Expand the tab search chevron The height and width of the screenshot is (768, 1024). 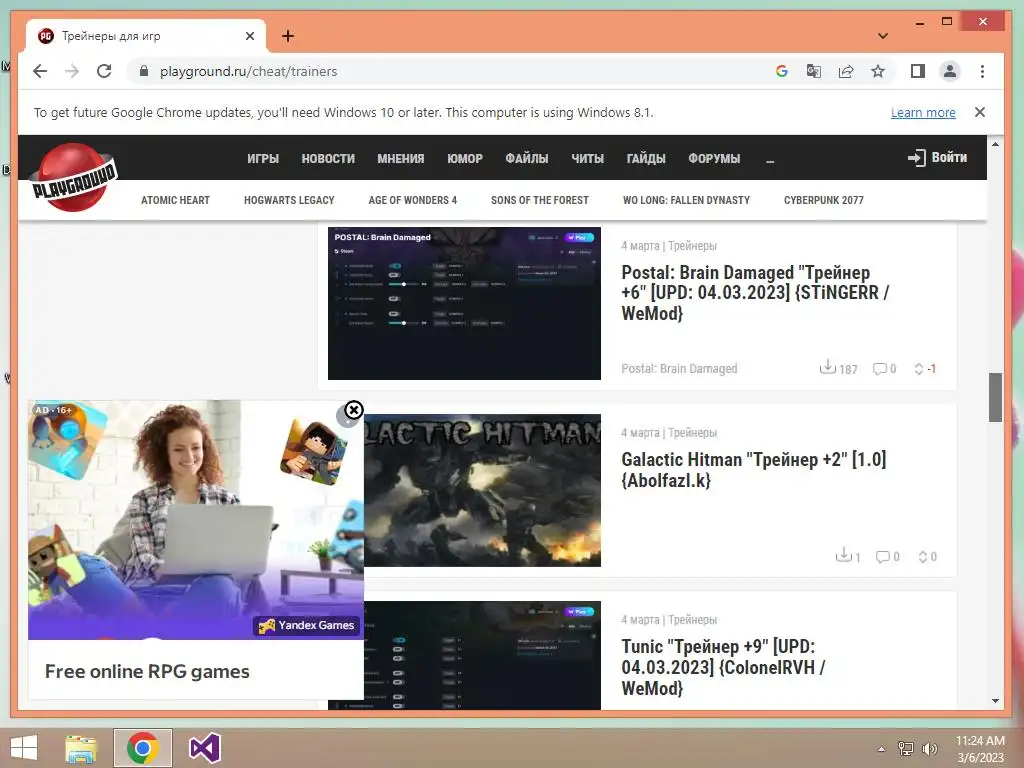[883, 36]
